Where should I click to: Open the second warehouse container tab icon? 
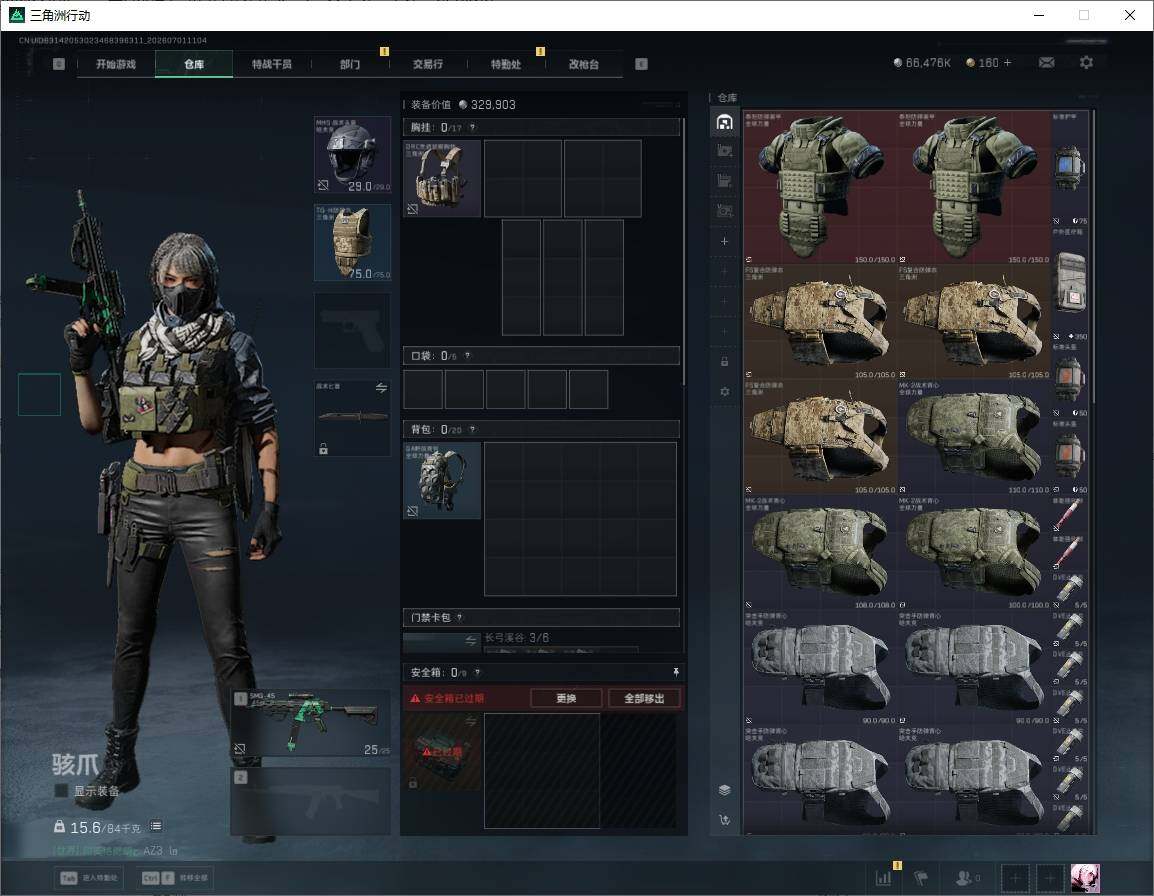[724, 151]
